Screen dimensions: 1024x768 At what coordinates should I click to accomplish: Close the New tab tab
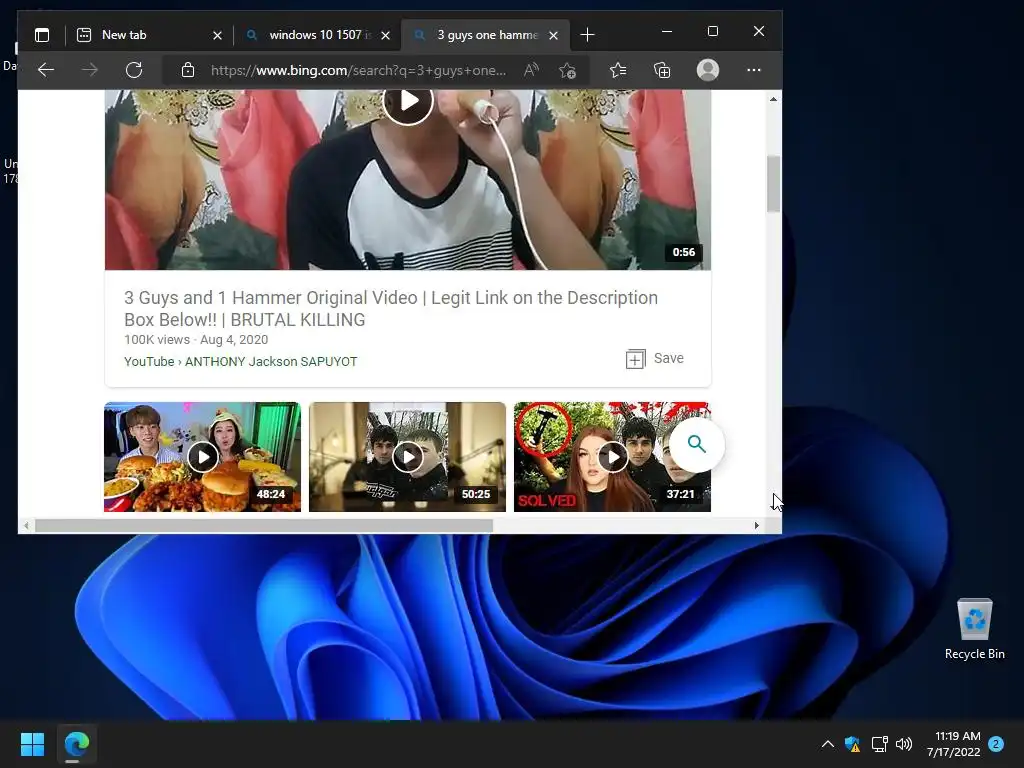217,35
